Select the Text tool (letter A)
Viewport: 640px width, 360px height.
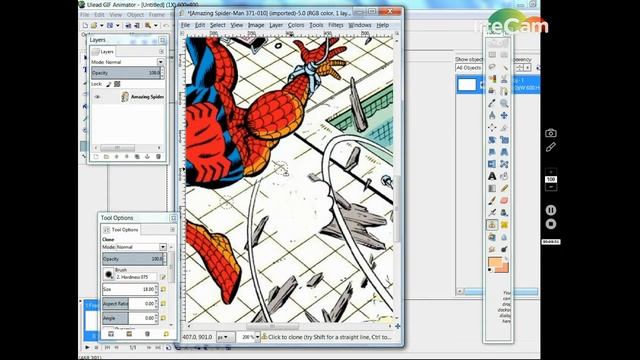point(492,176)
